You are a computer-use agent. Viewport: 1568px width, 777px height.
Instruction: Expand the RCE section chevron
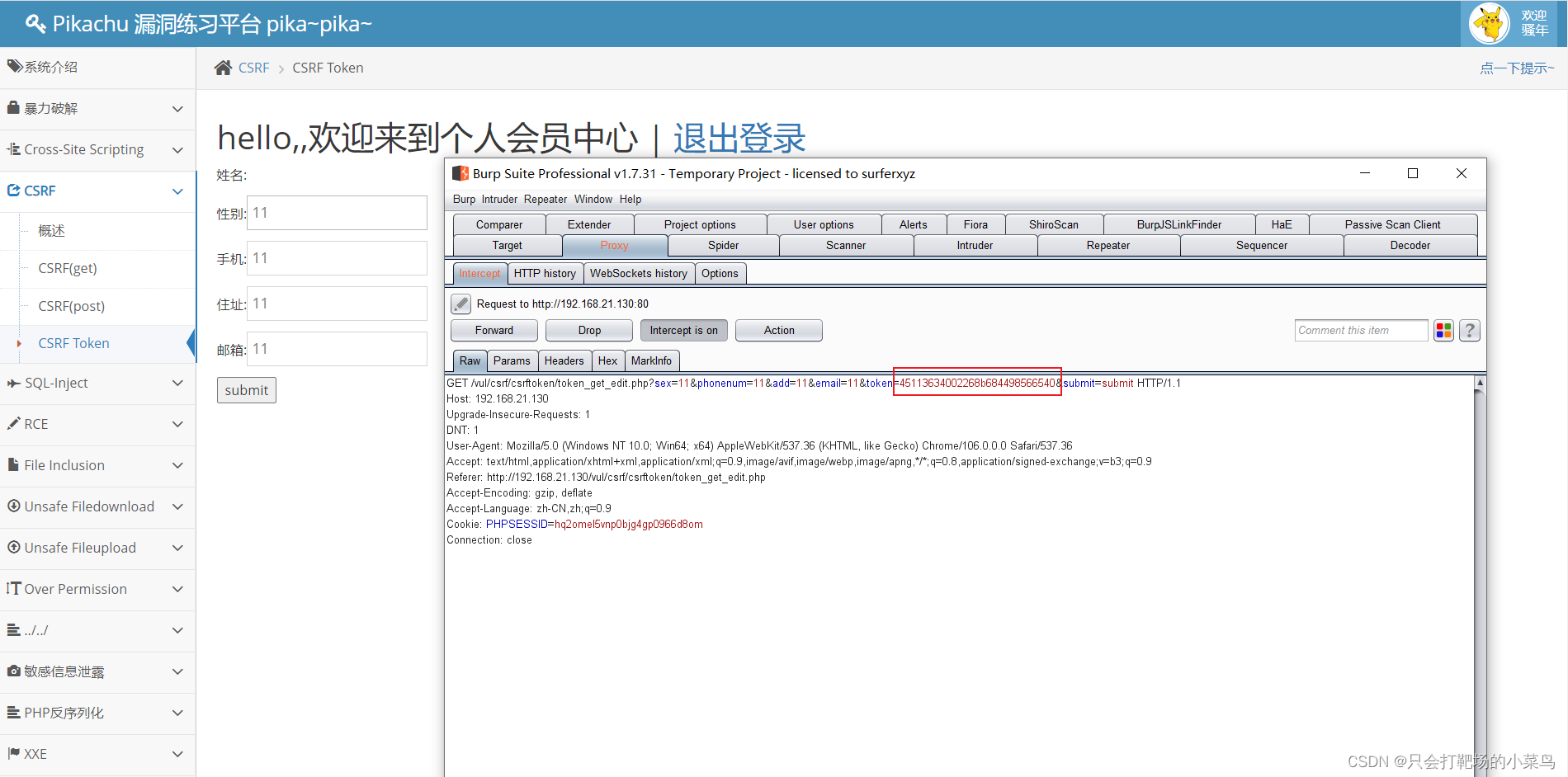[x=177, y=425]
